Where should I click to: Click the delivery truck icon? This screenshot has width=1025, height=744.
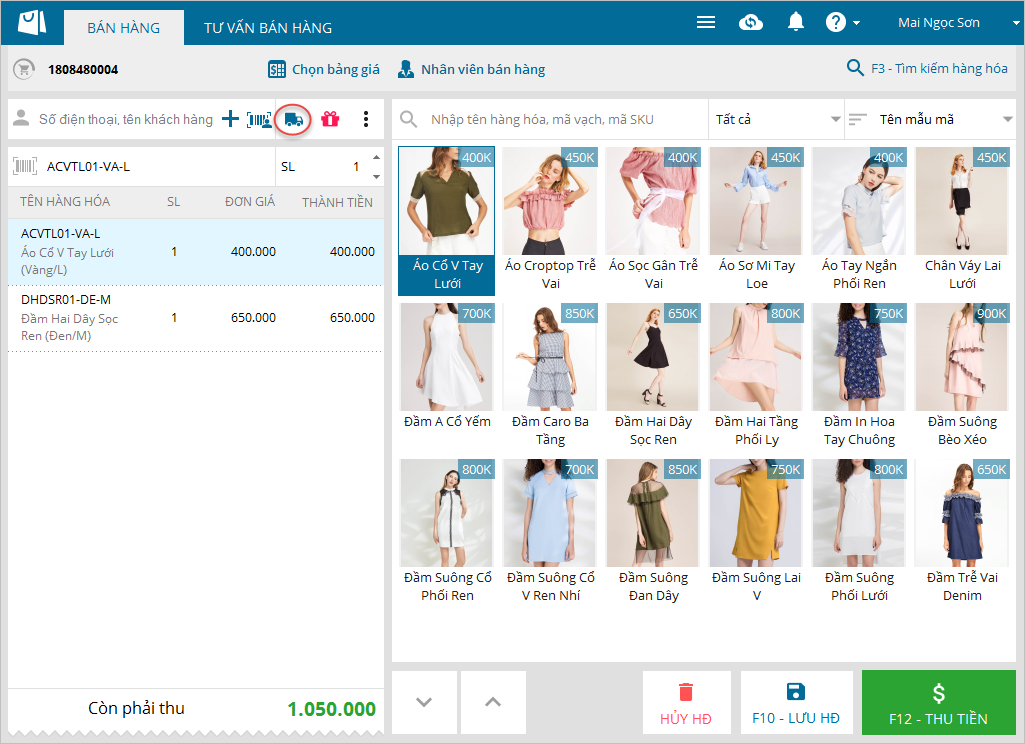(x=293, y=119)
